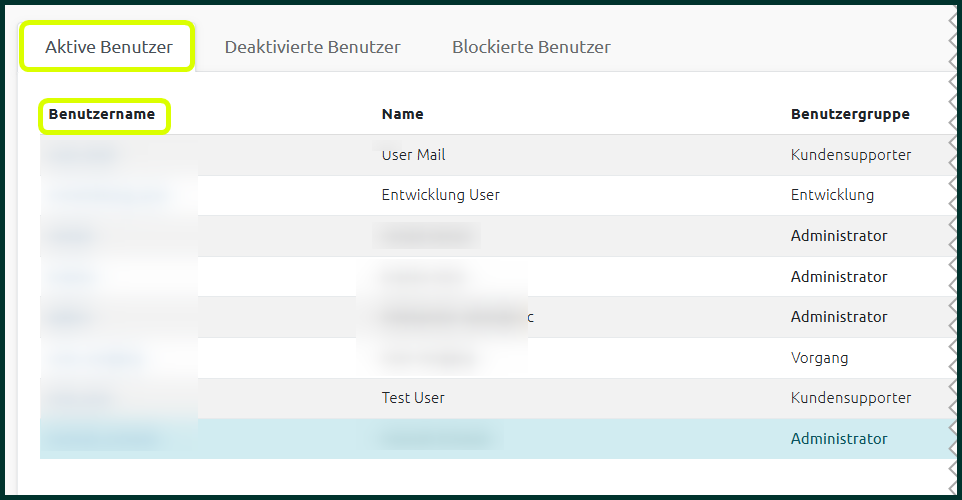
Task: Open the username link in the Vorgang row
Action: 95,358
